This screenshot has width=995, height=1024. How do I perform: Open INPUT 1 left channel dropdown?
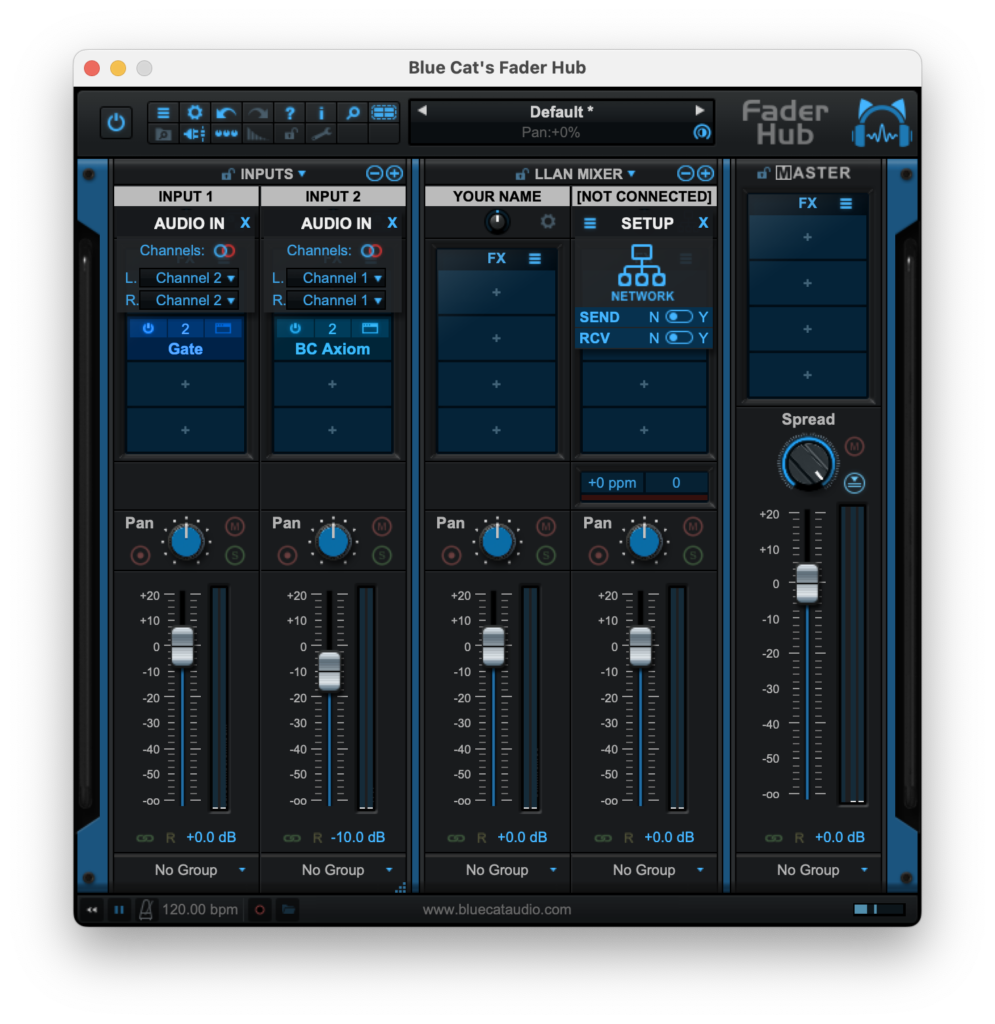pyautogui.click(x=189, y=278)
